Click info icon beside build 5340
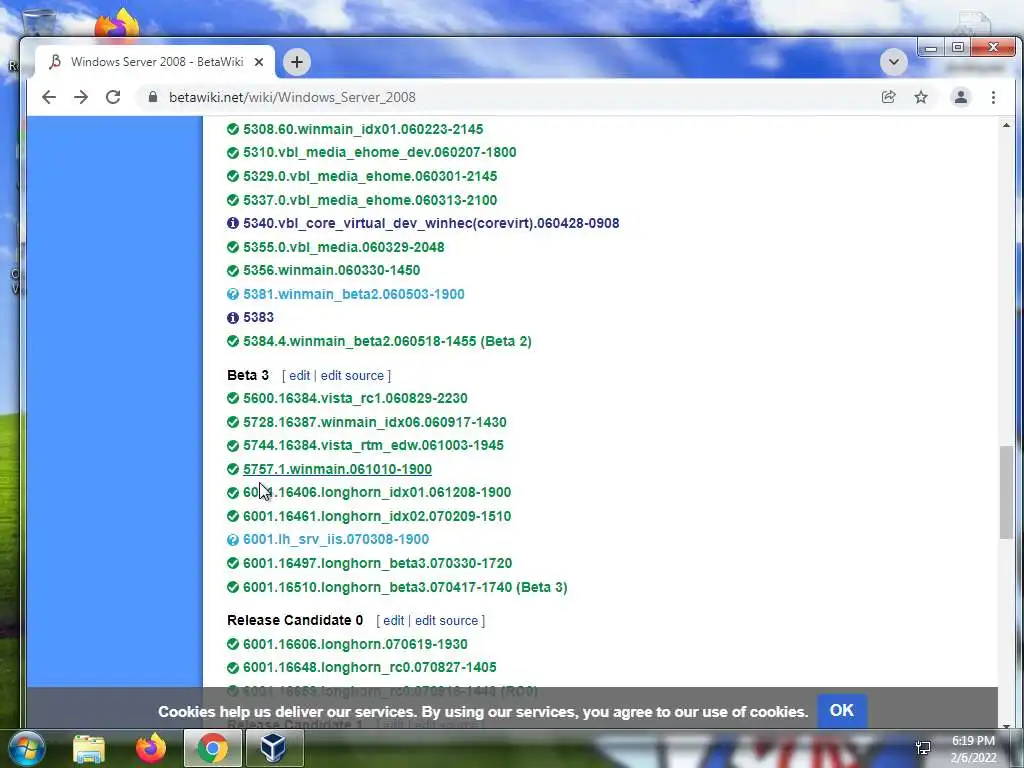This screenshot has width=1024, height=768. pyautogui.click(x=232, y=223)
